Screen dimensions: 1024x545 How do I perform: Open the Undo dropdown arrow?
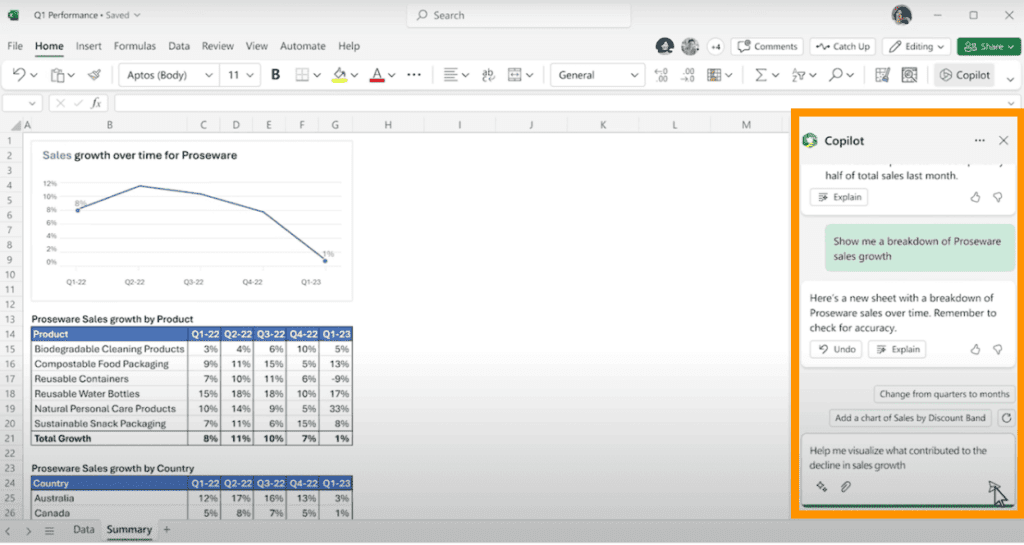[x=34, y=75]
